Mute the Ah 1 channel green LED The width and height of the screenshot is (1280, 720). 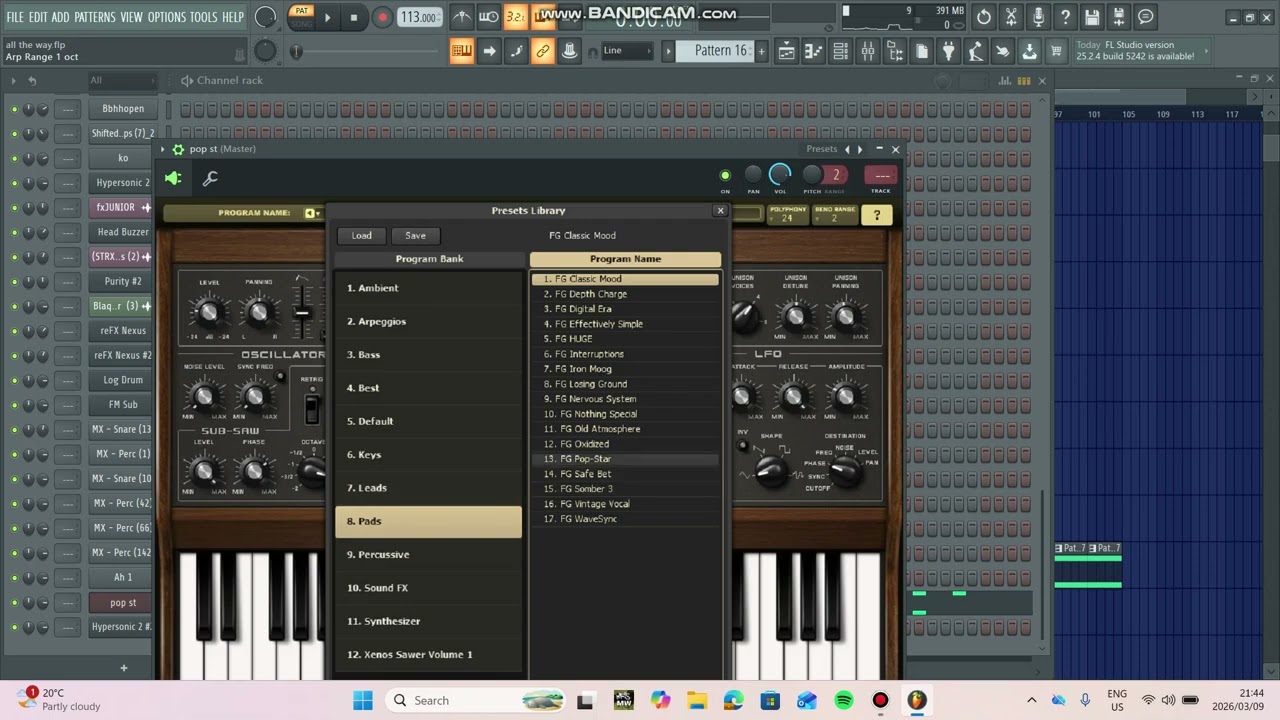[x=14, y=578]
